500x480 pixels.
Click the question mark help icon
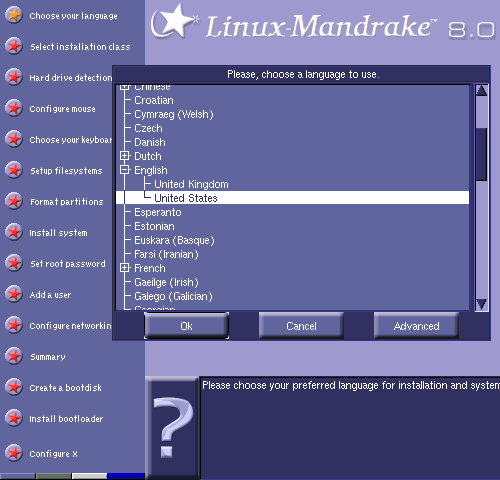(173, 428)
